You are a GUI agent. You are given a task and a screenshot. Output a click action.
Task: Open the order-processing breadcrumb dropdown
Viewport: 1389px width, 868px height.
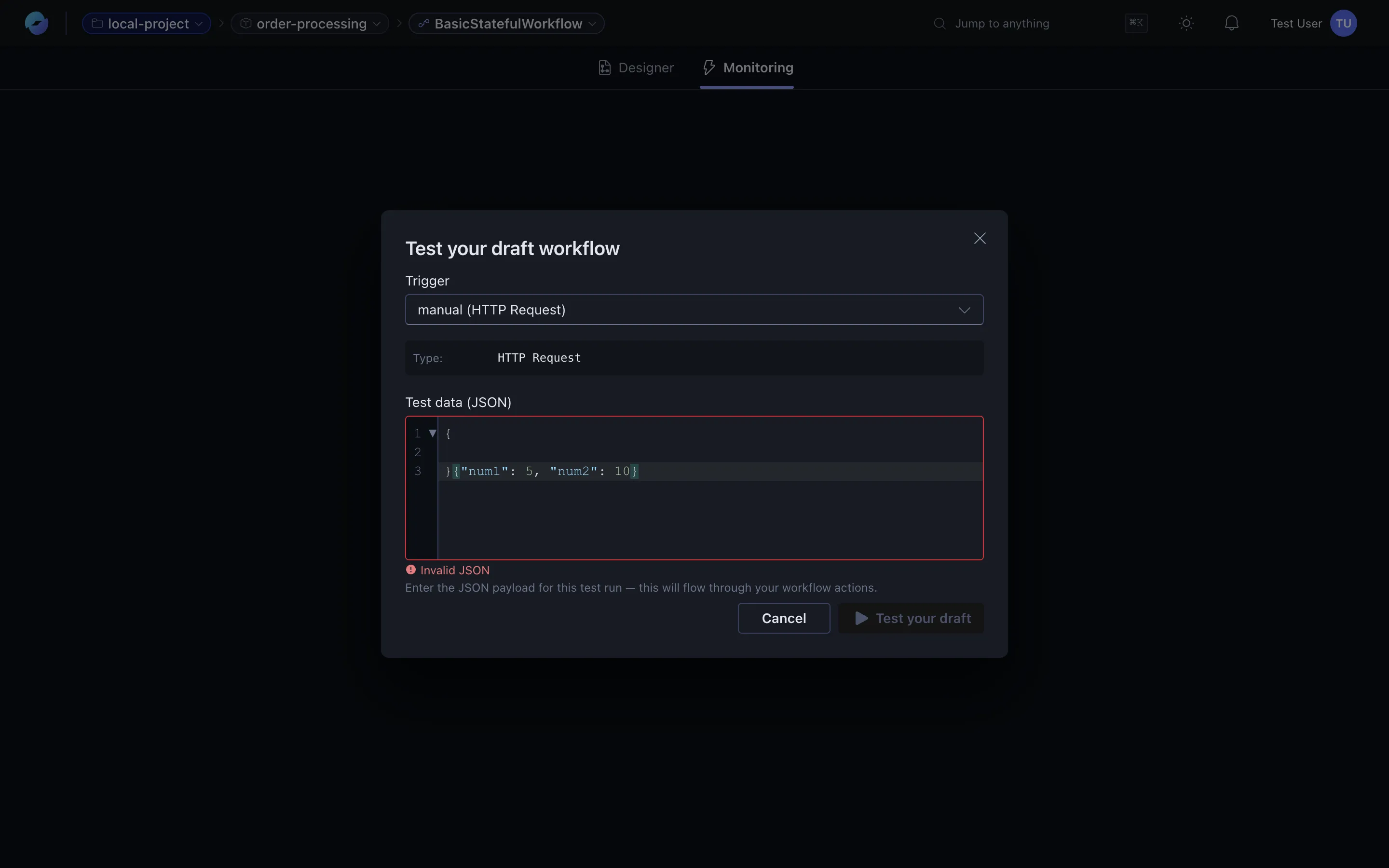[310, 24]
